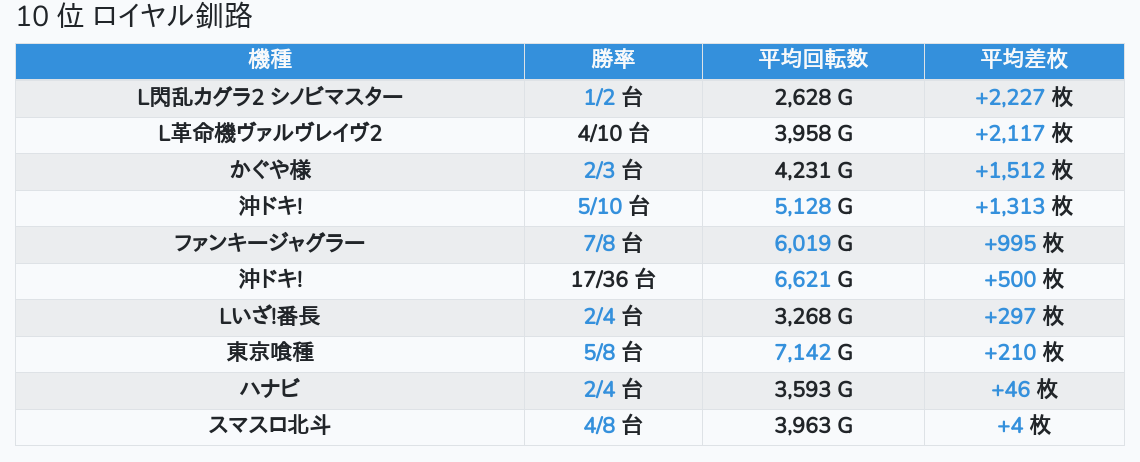Click the 1/2 win rate value
The width and height of the screenshot is (1140, 462).
click(x=599, y=97)
